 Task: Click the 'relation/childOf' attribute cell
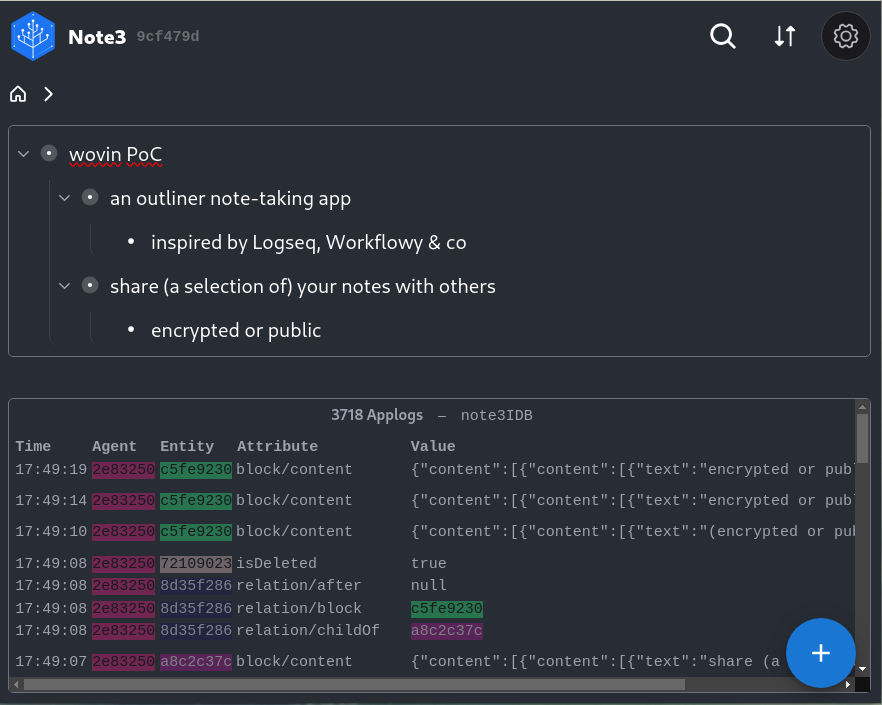click(x=308, y=630)
